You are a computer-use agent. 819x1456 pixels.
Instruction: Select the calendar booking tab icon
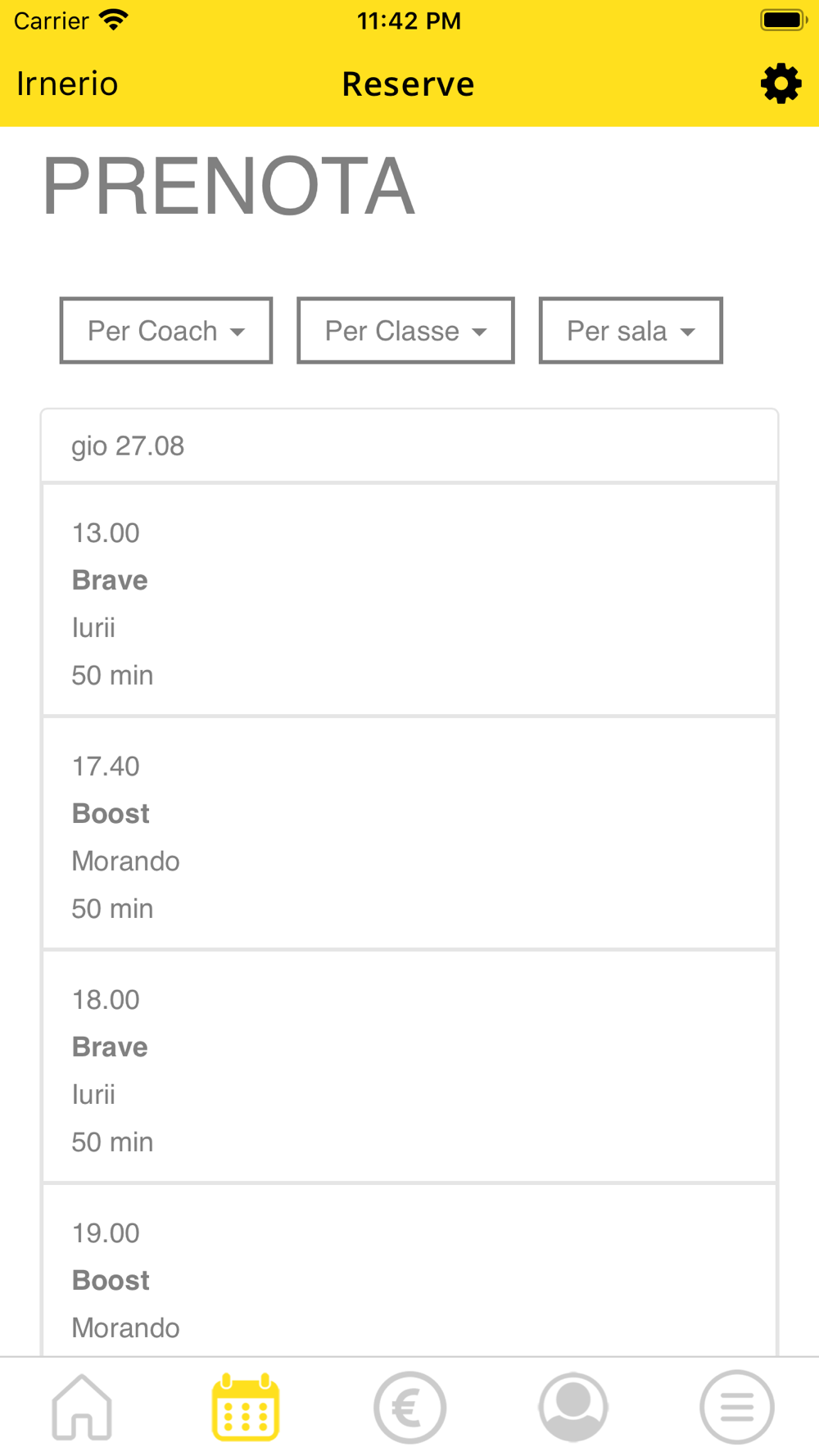coord(246,1407)
